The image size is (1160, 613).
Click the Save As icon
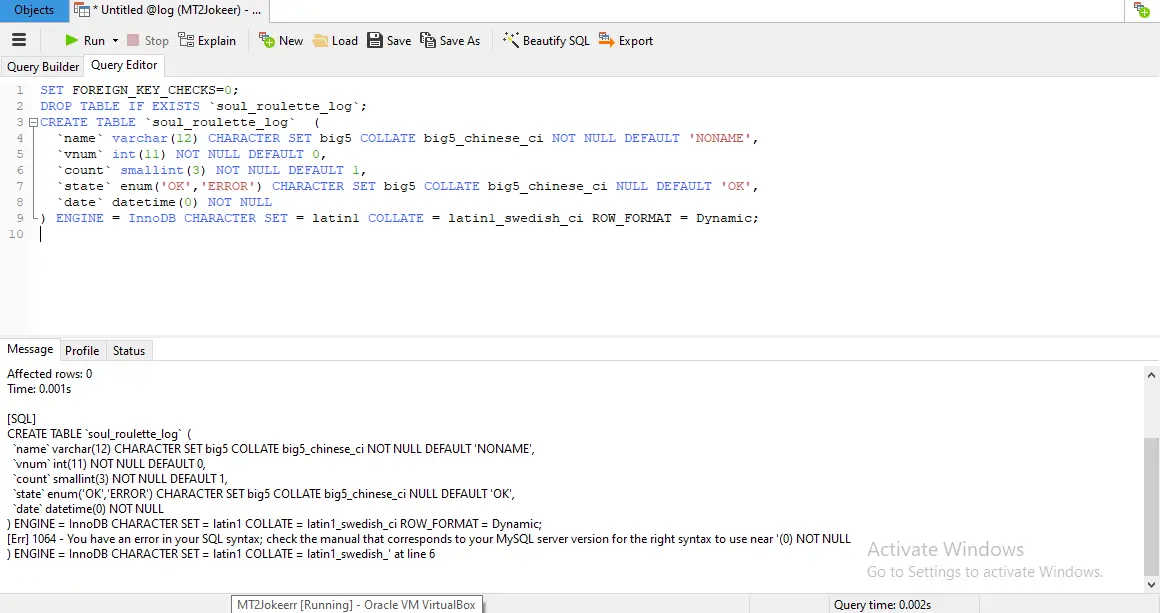(428, 41)
